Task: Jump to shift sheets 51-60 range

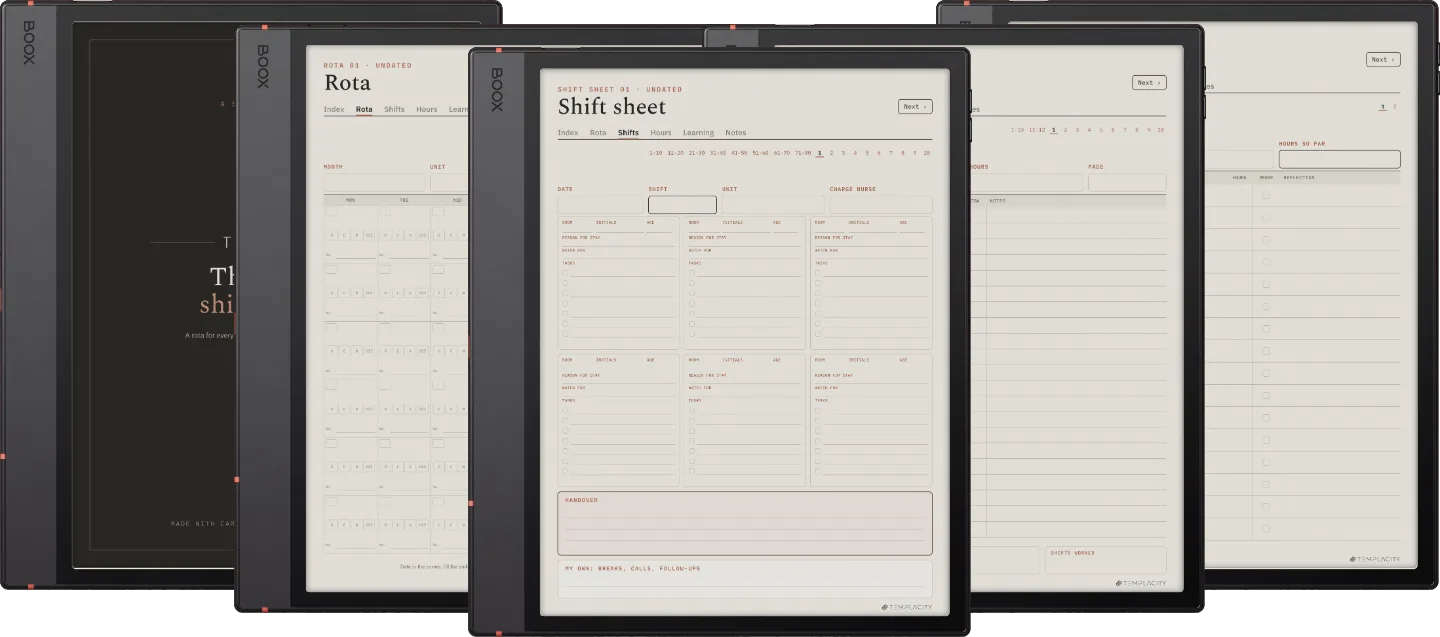Action: pyautogui.click(x=760, y=153)
